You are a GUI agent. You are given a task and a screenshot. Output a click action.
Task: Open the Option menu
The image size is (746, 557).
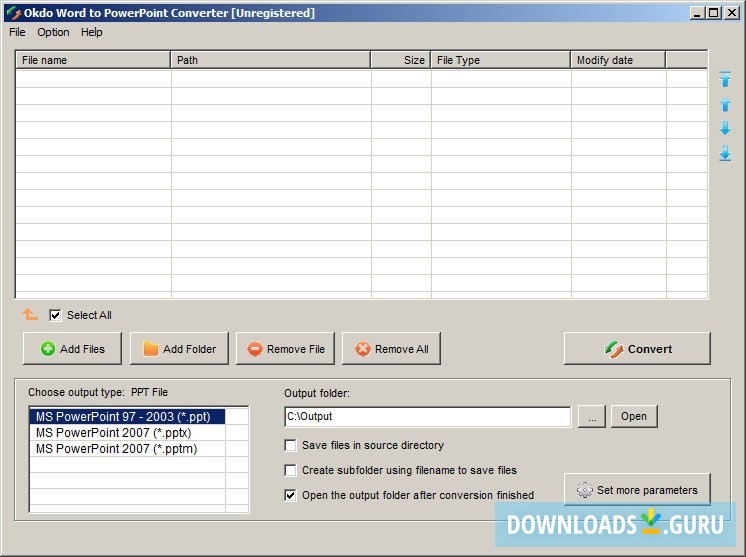tap(53, 32)
